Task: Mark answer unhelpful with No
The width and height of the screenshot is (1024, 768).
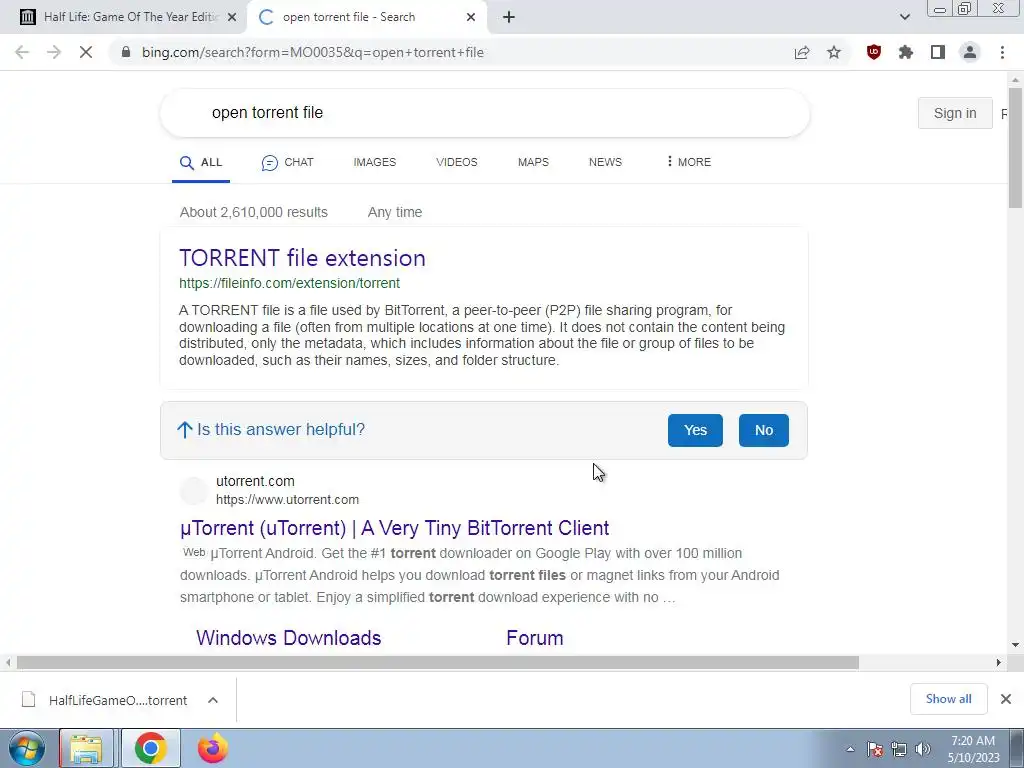Action: [x=763, y=430]
